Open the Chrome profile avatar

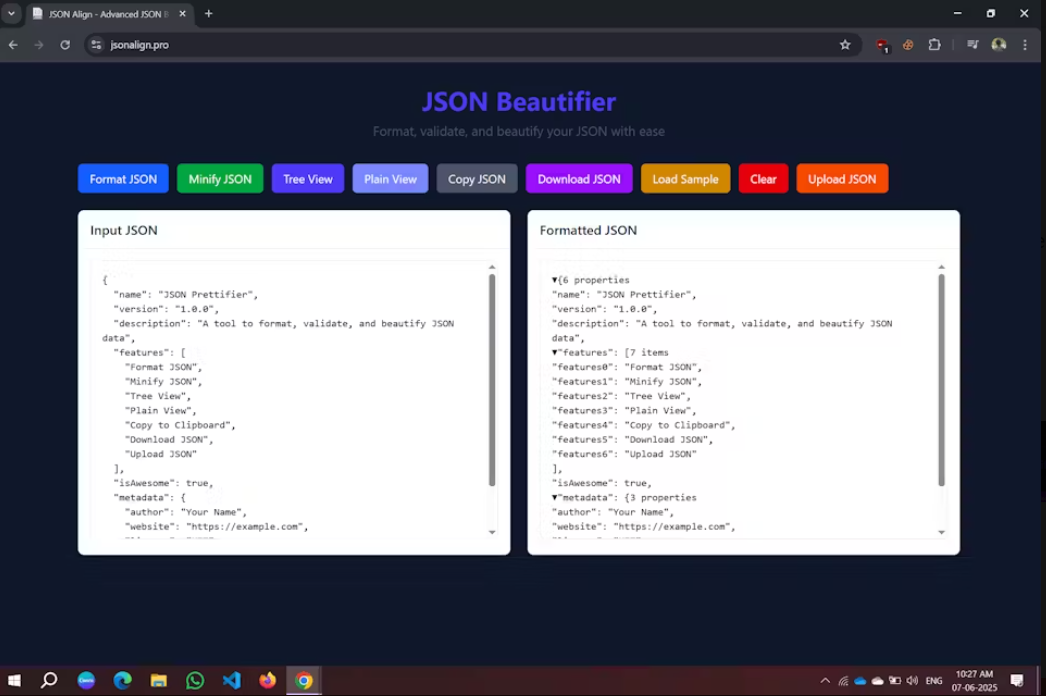(999, 45)
